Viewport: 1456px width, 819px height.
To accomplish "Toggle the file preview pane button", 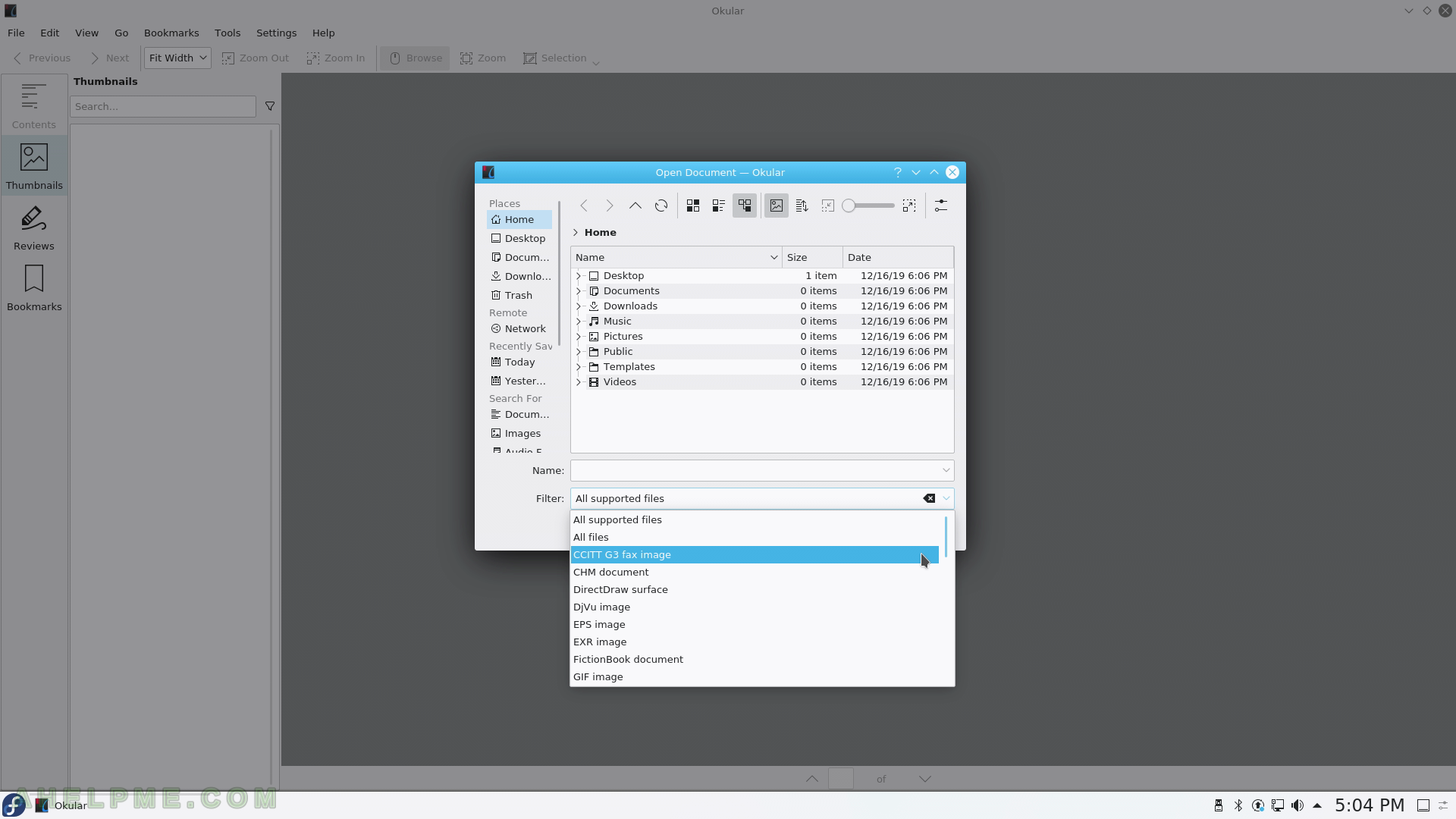I will click(x=777, y=206).
